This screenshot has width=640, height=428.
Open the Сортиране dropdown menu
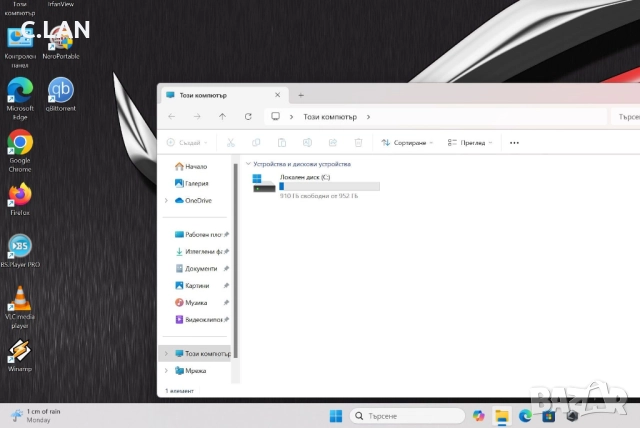[407, 143]
